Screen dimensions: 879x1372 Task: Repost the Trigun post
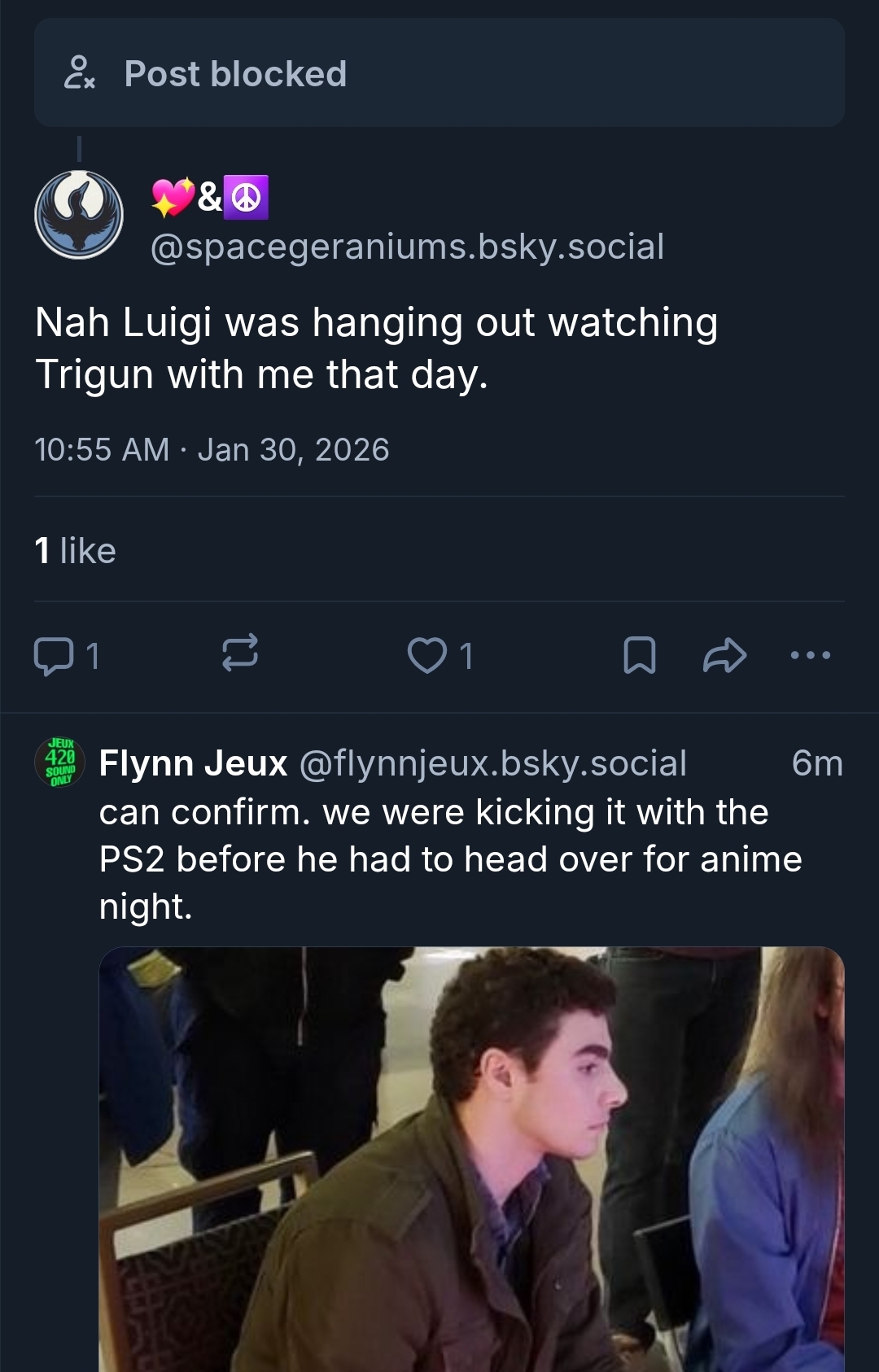[x=240, y=654]
